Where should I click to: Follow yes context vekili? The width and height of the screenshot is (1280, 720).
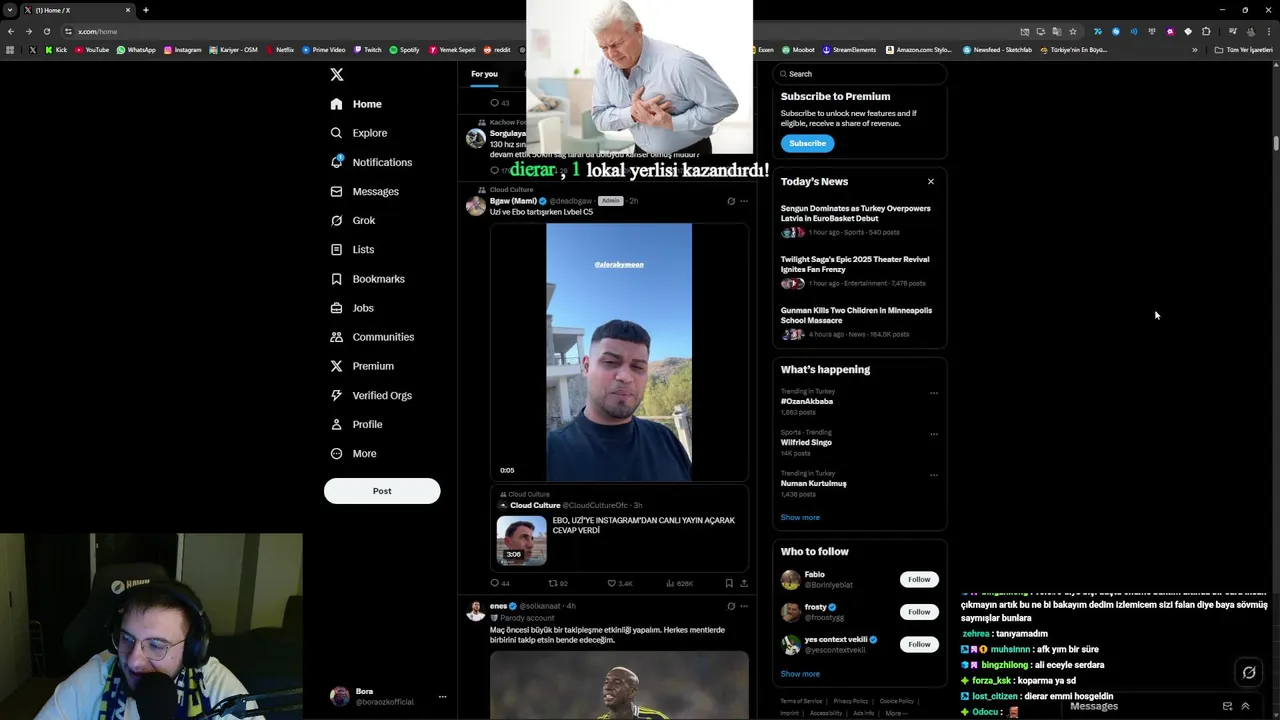(919, 645)
